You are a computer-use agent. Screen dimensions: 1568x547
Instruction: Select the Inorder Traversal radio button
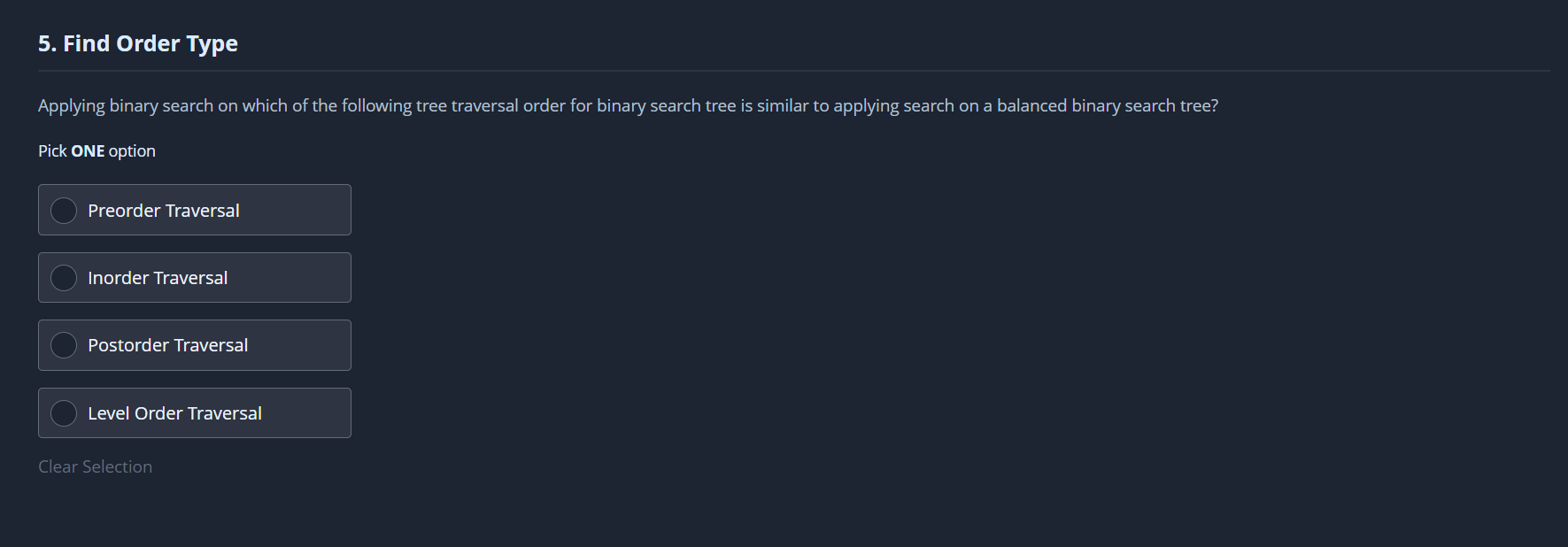(64, 278)
